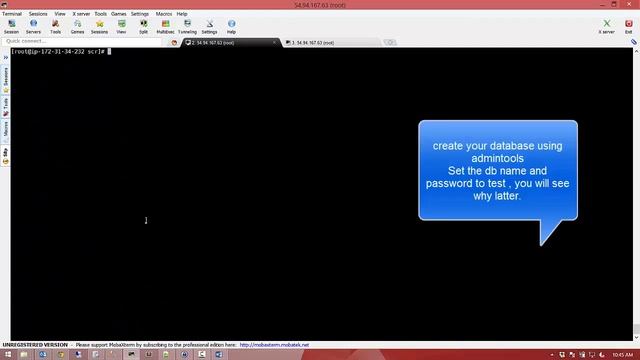Open the Sessions menu

38,14
